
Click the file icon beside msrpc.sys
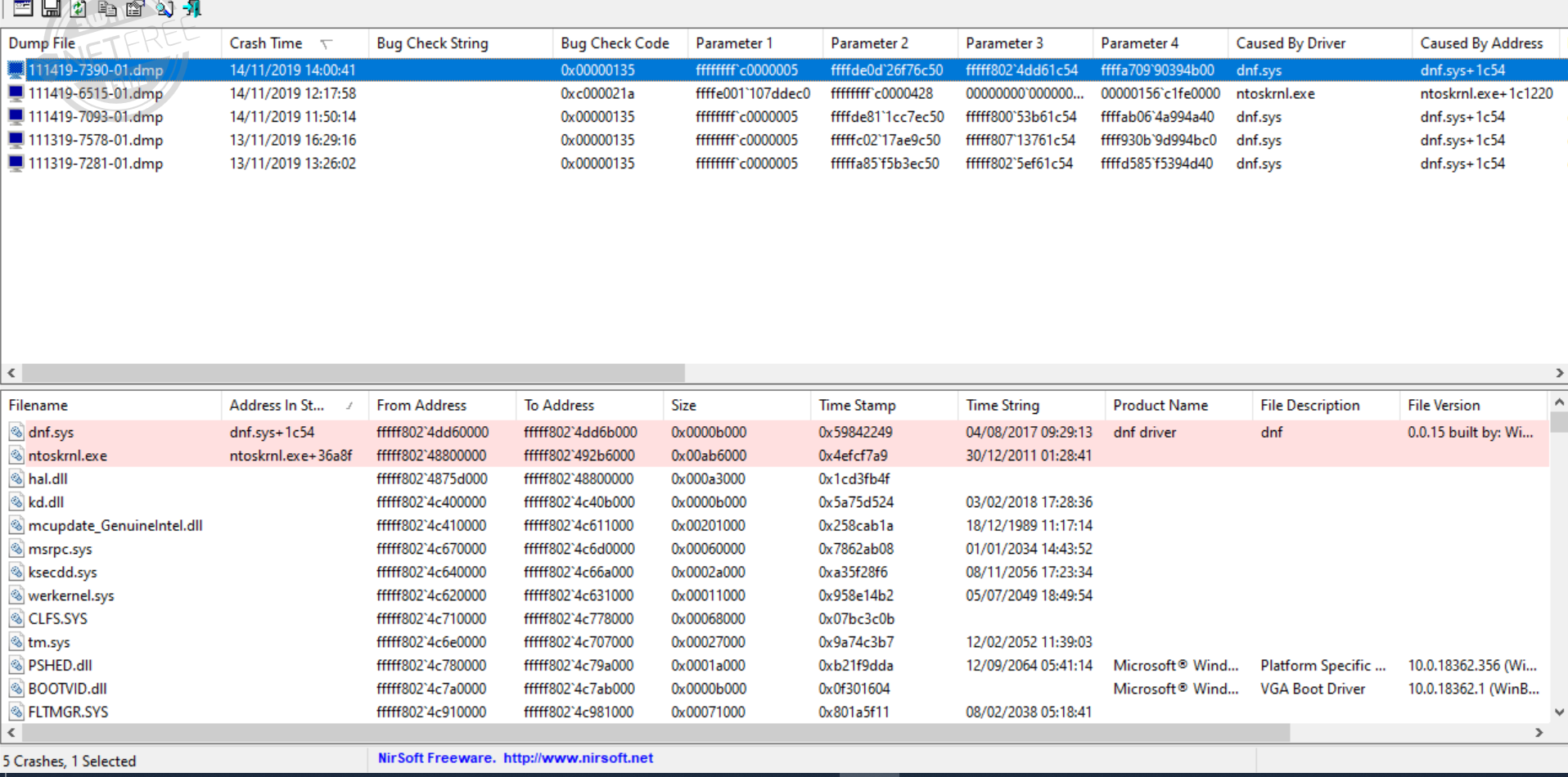pos(16,549)
